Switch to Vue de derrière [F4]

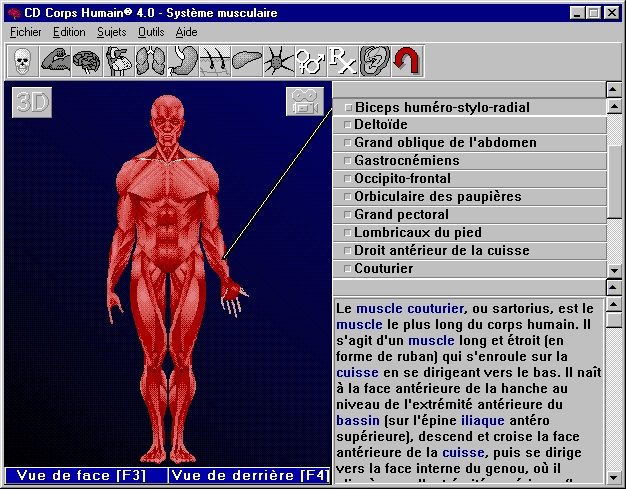(249, 475)
